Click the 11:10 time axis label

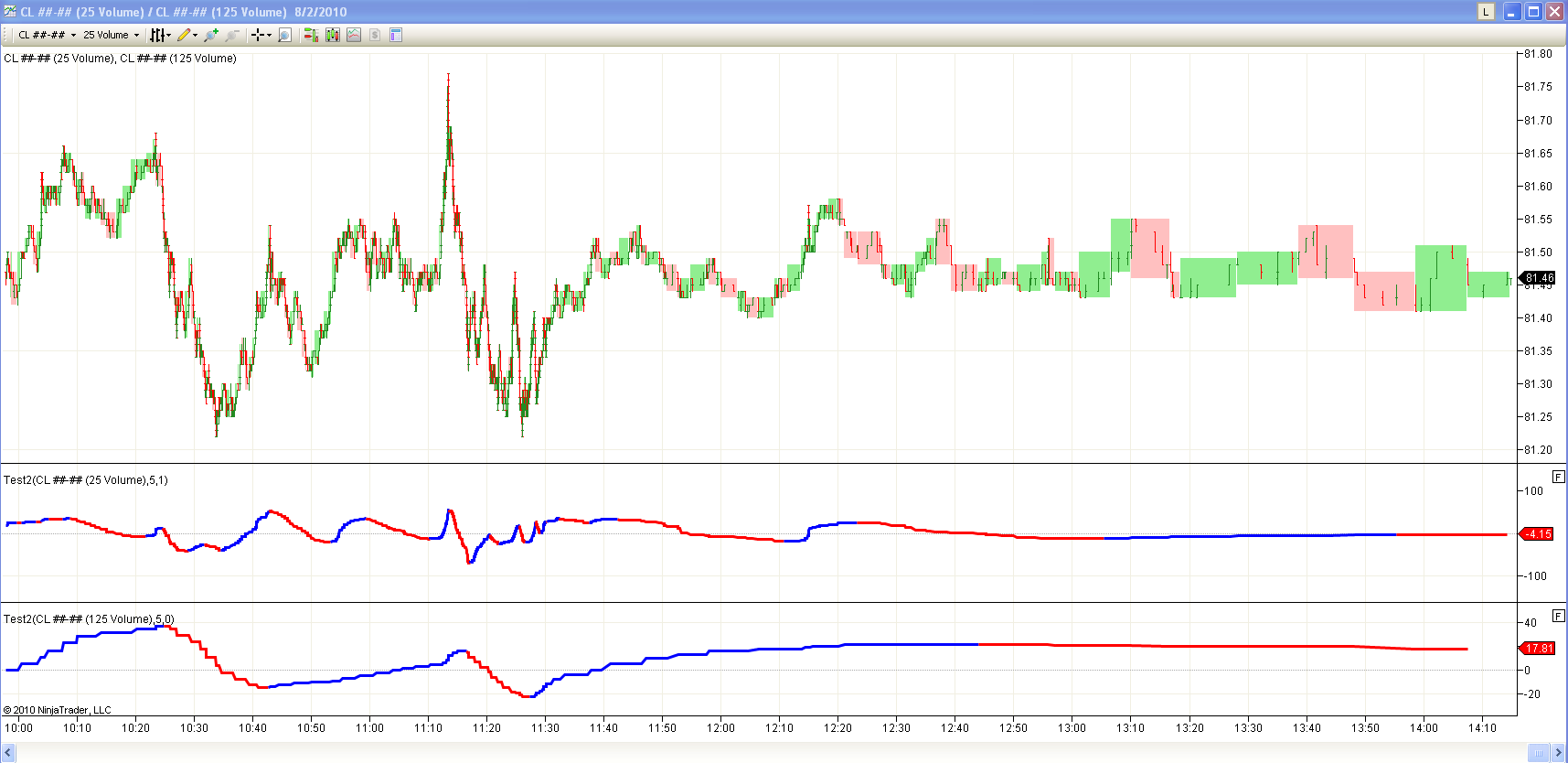428,728
